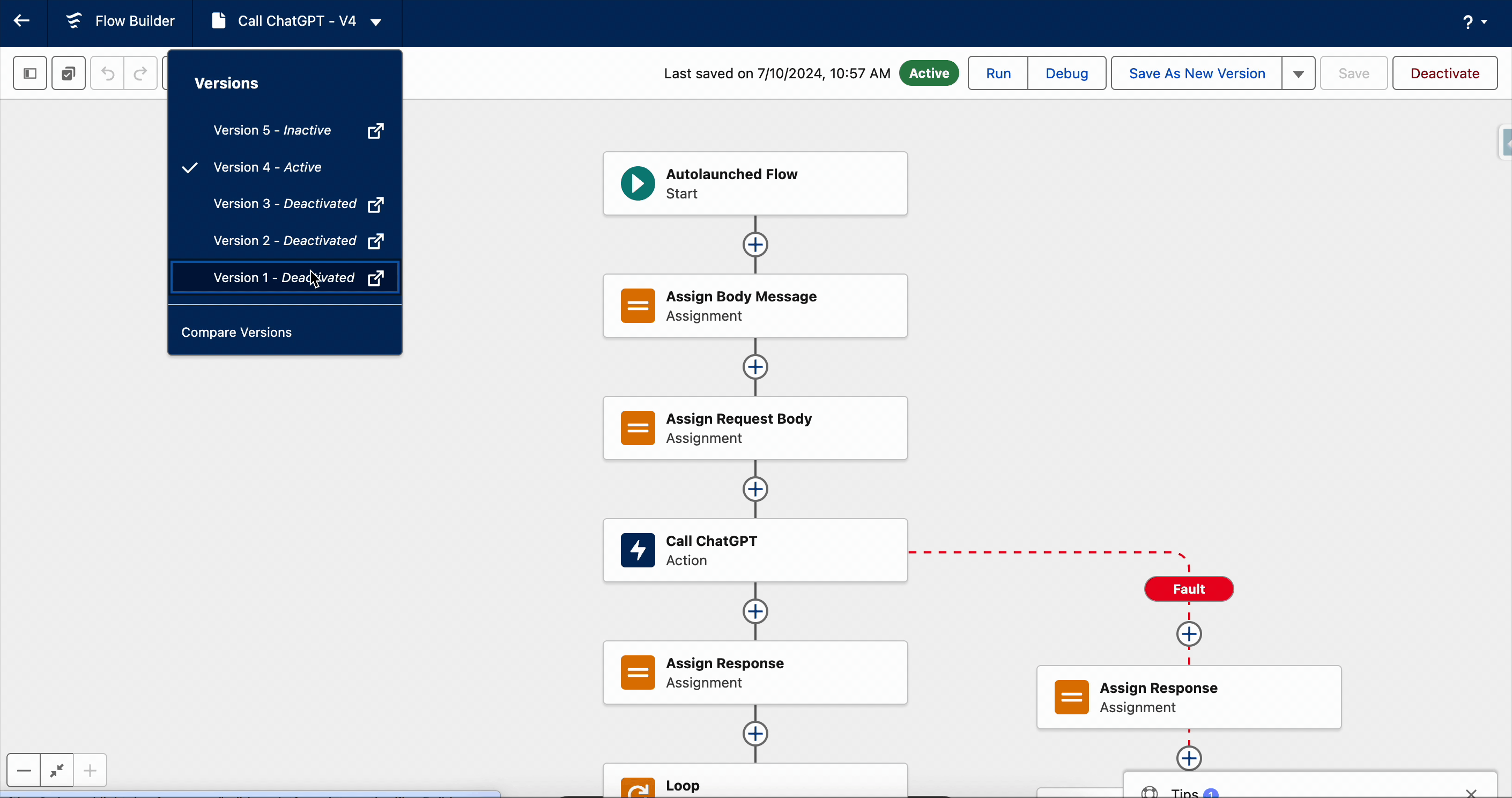The height and width of the screenshot is (798, 1512).
Task: Open Version 3 Deactivated external link icon
Action: (x=376, y=204)
